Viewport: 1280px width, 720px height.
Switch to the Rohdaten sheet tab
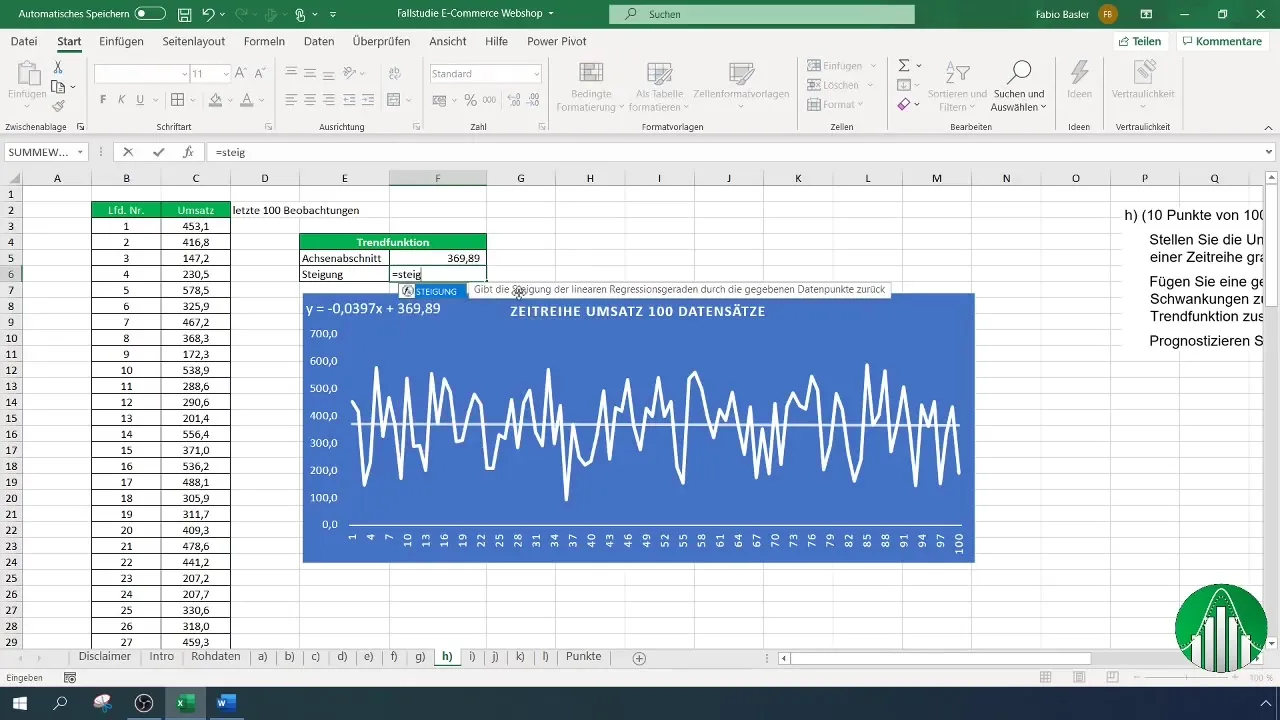pos(216,657)
